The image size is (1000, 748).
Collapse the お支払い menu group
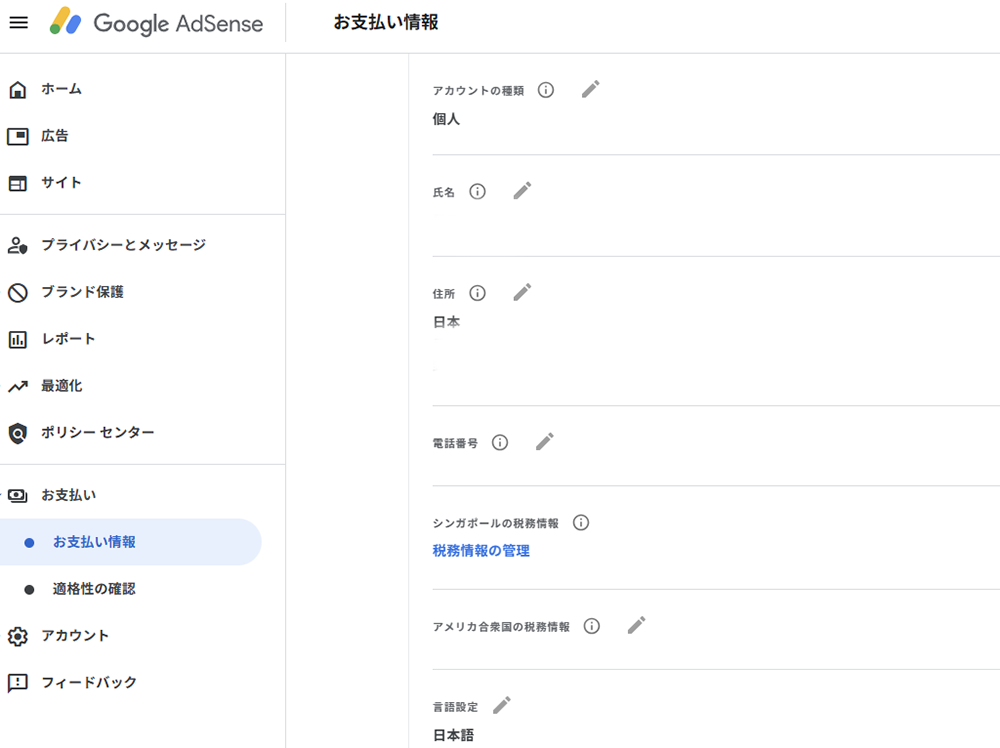[68, 495]
